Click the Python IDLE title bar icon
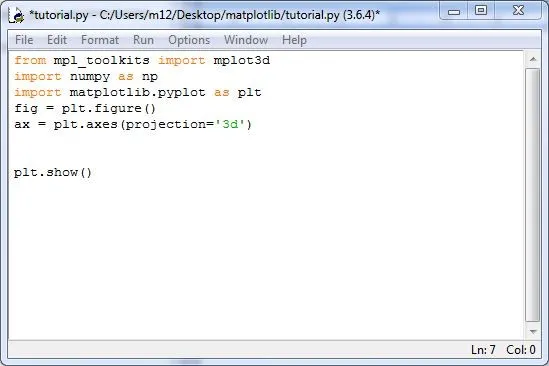549x366 pixels. click(16, 15)
